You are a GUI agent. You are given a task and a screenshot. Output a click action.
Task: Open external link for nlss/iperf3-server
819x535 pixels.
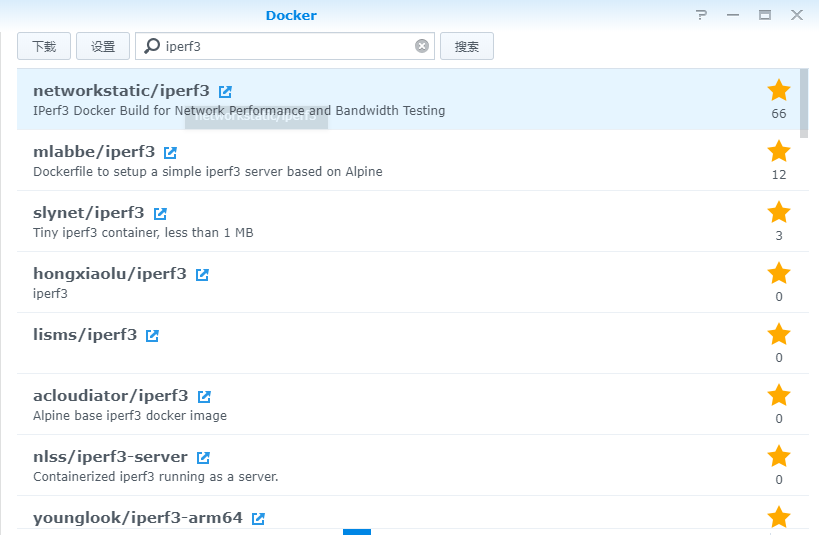pyautogui.click(x=203, y=458)
